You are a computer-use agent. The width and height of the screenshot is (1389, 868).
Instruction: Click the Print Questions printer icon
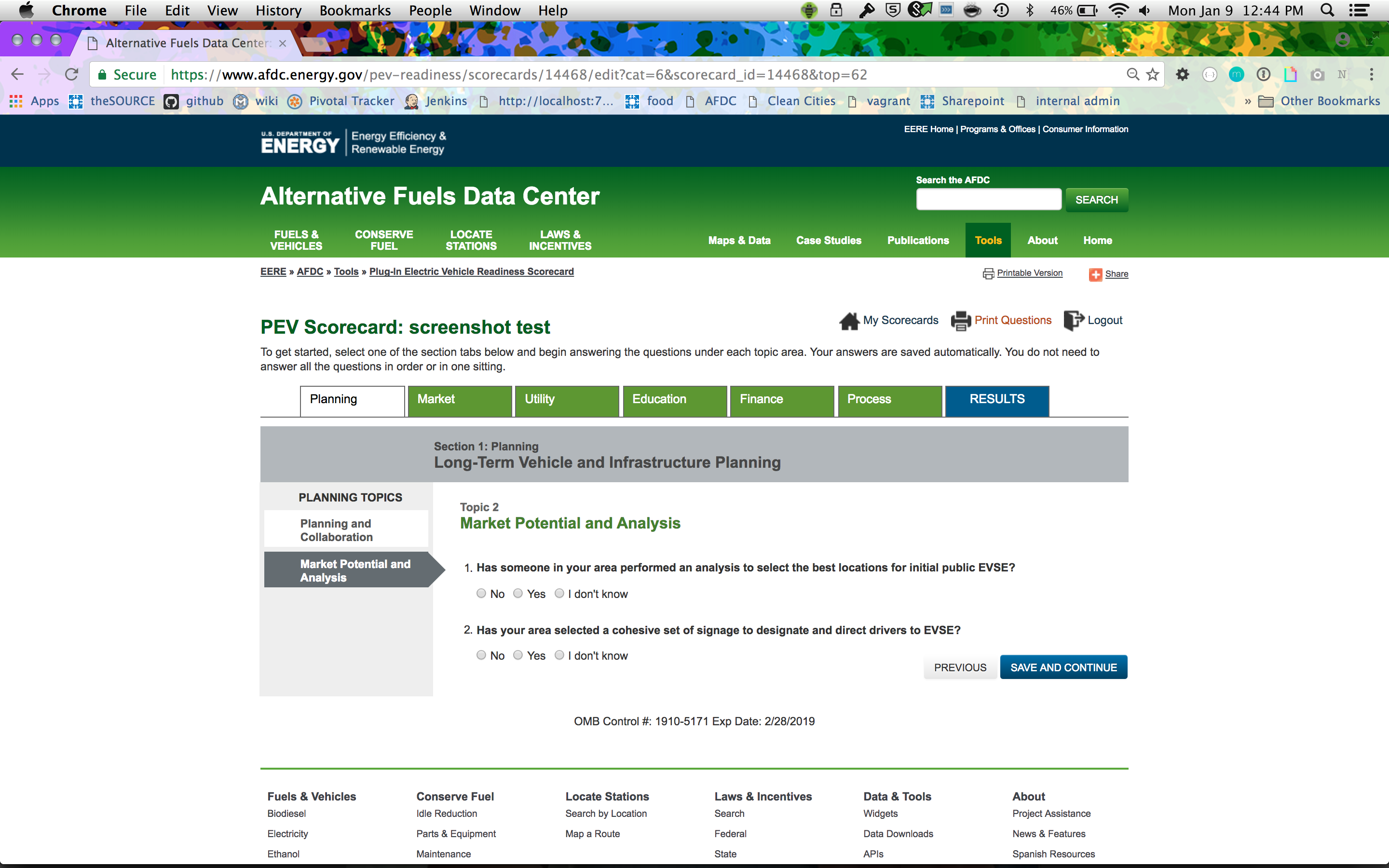[x=961, y=321]
